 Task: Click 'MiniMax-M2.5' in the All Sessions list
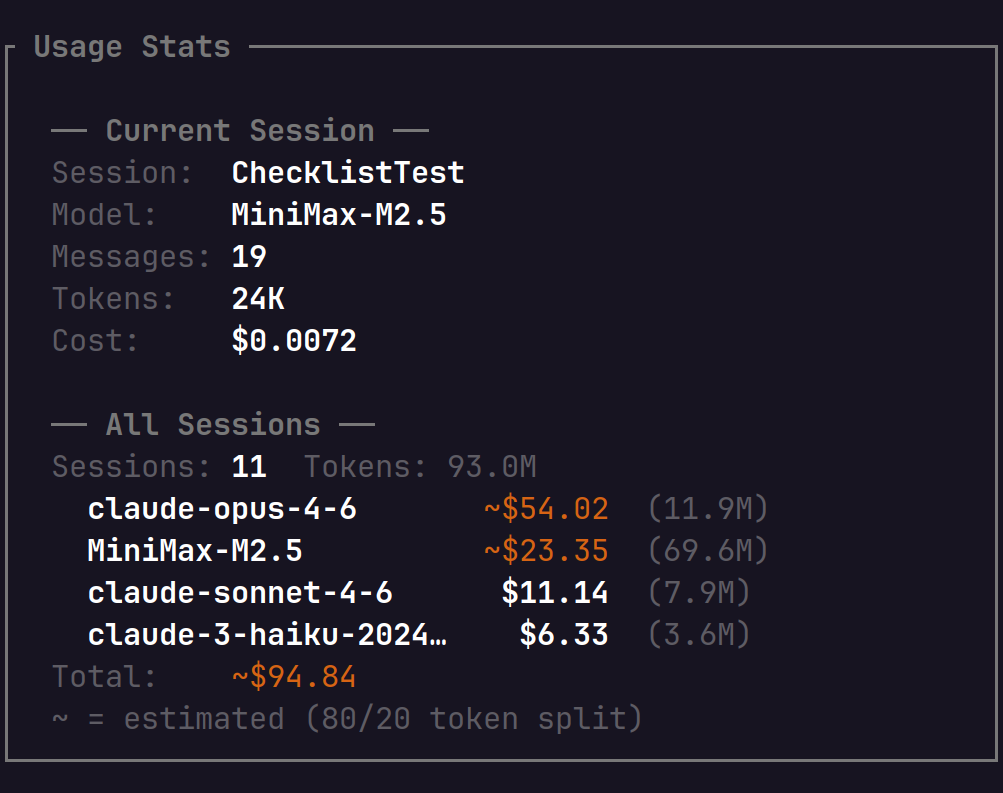click(x=194, y=551)
